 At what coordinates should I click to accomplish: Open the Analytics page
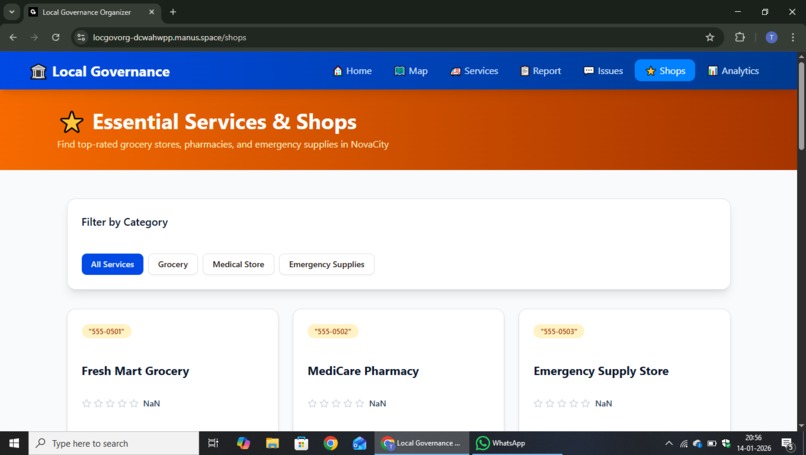tap(733, 71)
